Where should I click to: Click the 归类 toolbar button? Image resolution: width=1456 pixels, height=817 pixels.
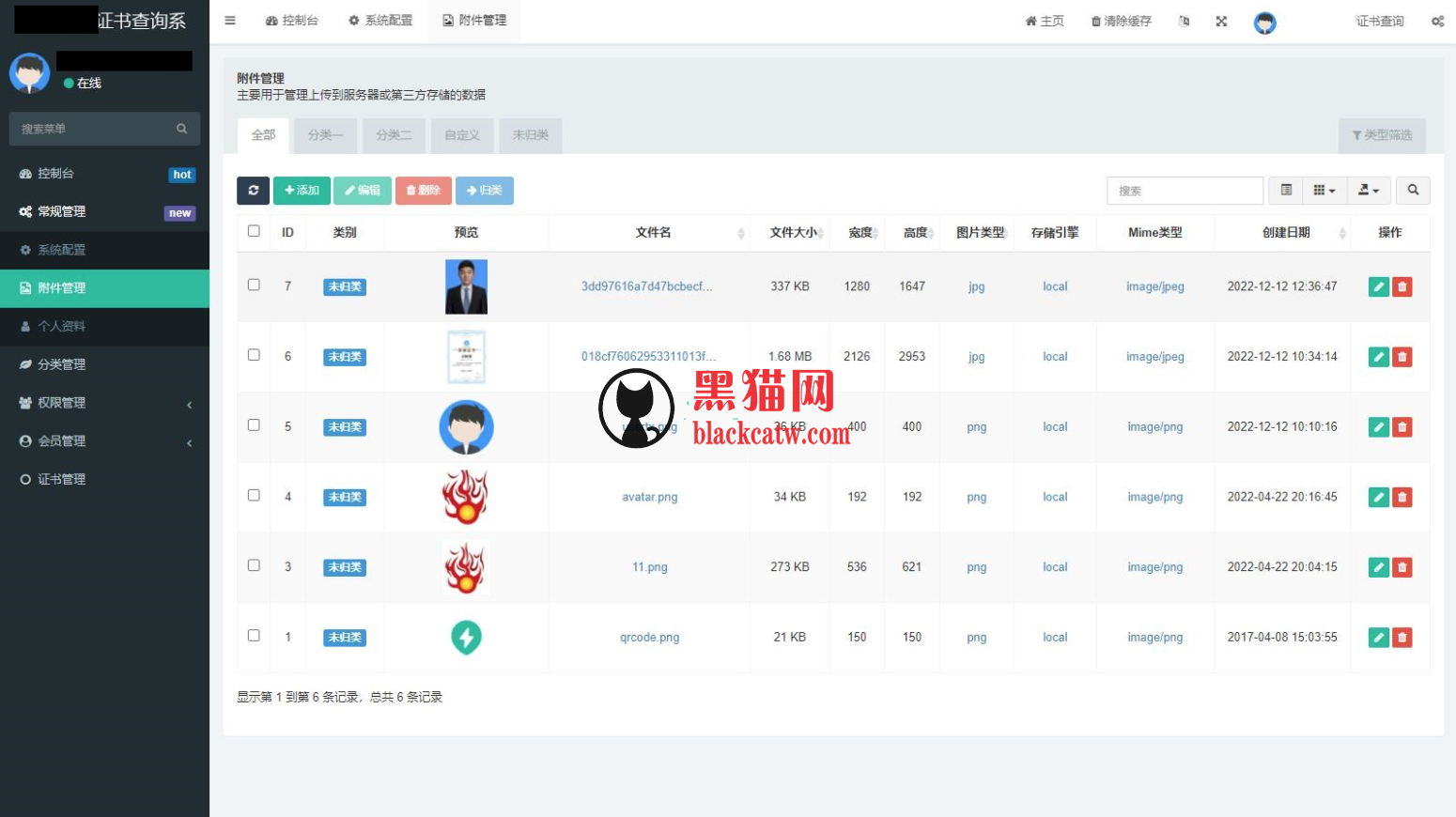click(485, 191)
